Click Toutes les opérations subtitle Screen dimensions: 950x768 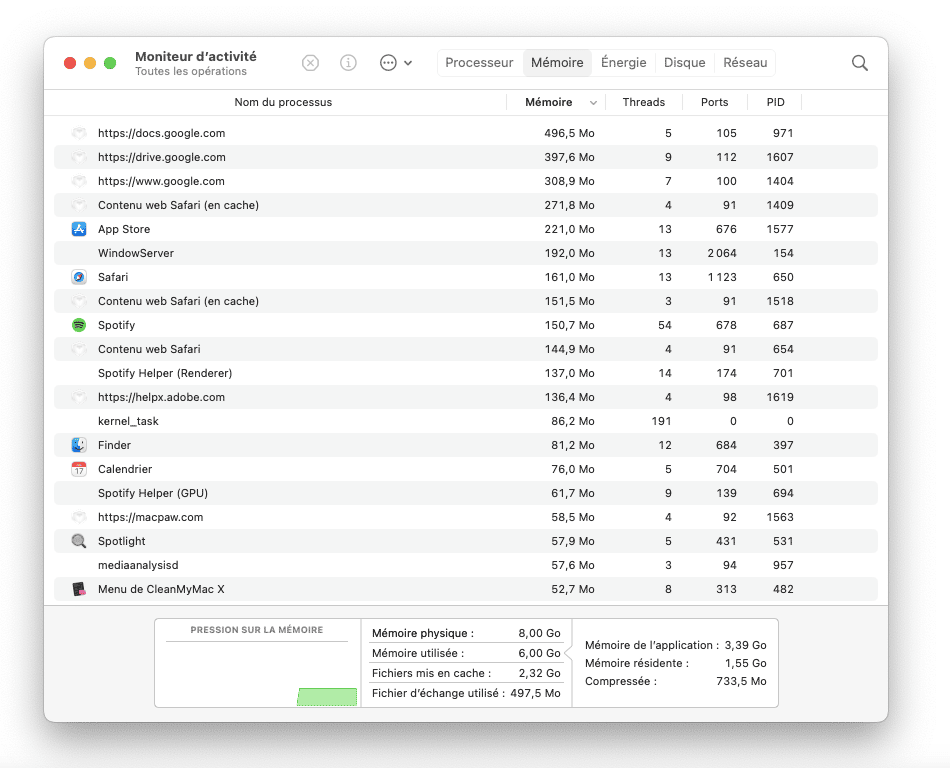191,71
